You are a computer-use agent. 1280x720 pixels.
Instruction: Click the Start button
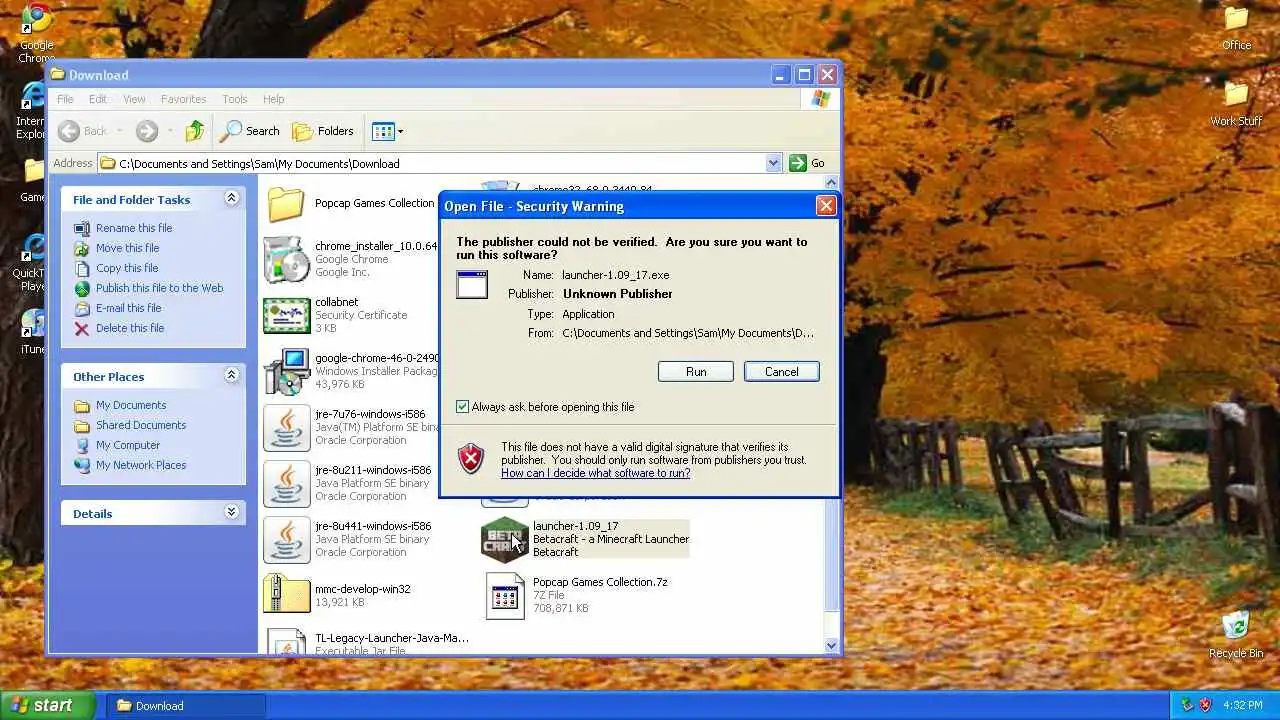[47, 705]
